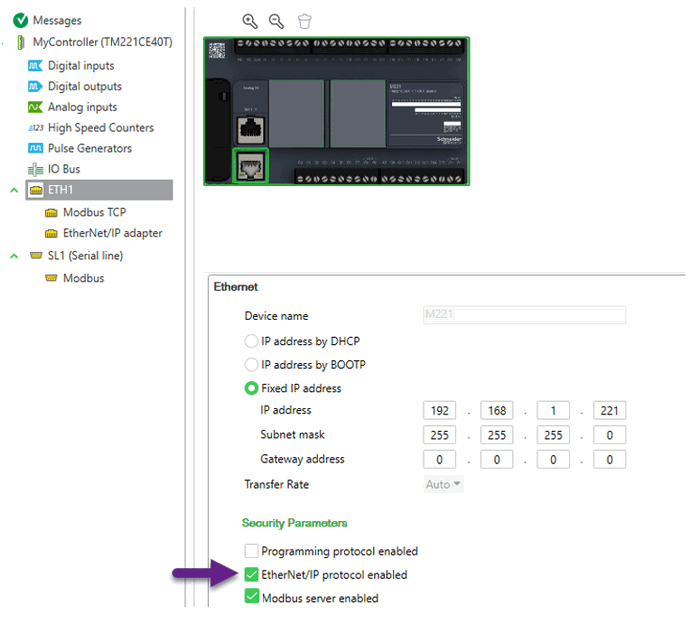Choose IP address by BOOTP option
Viewport: 700px width, 625px height.
point(251,365)
